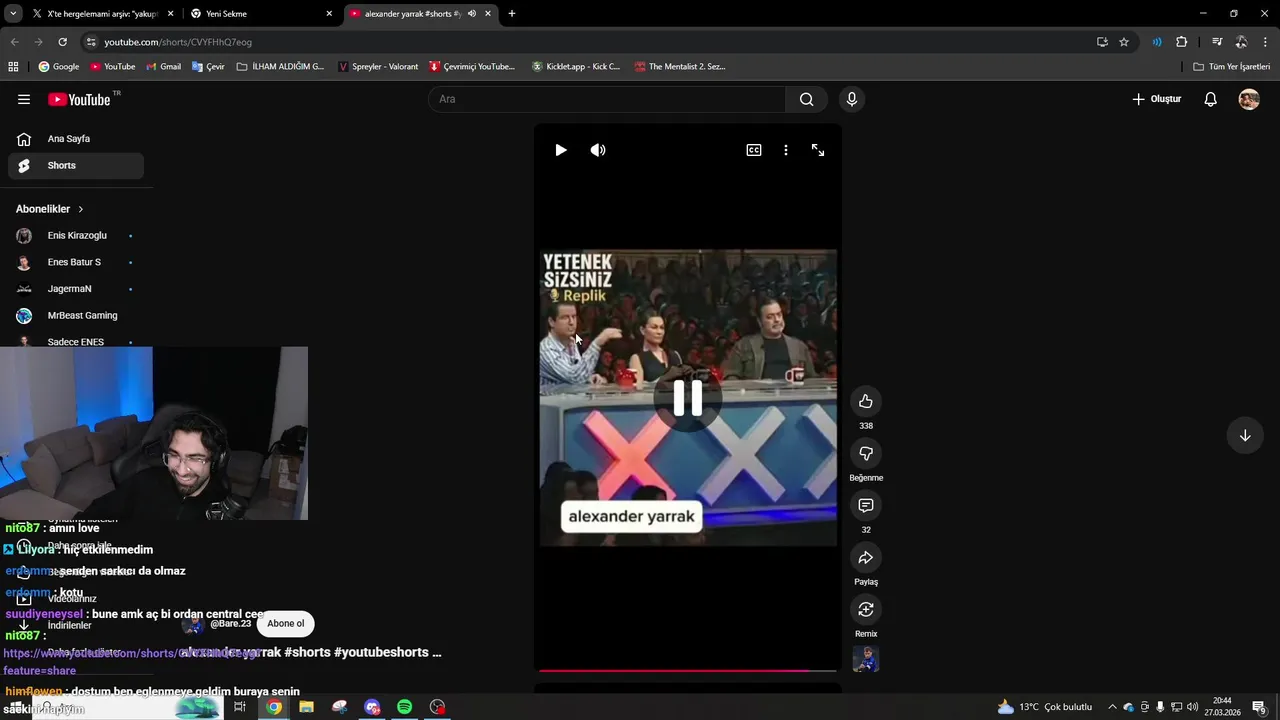The width and height of the screenshot is (1280, 720).
Task: Enter fullscreen mode for the Short
Action: pos(818,150)
